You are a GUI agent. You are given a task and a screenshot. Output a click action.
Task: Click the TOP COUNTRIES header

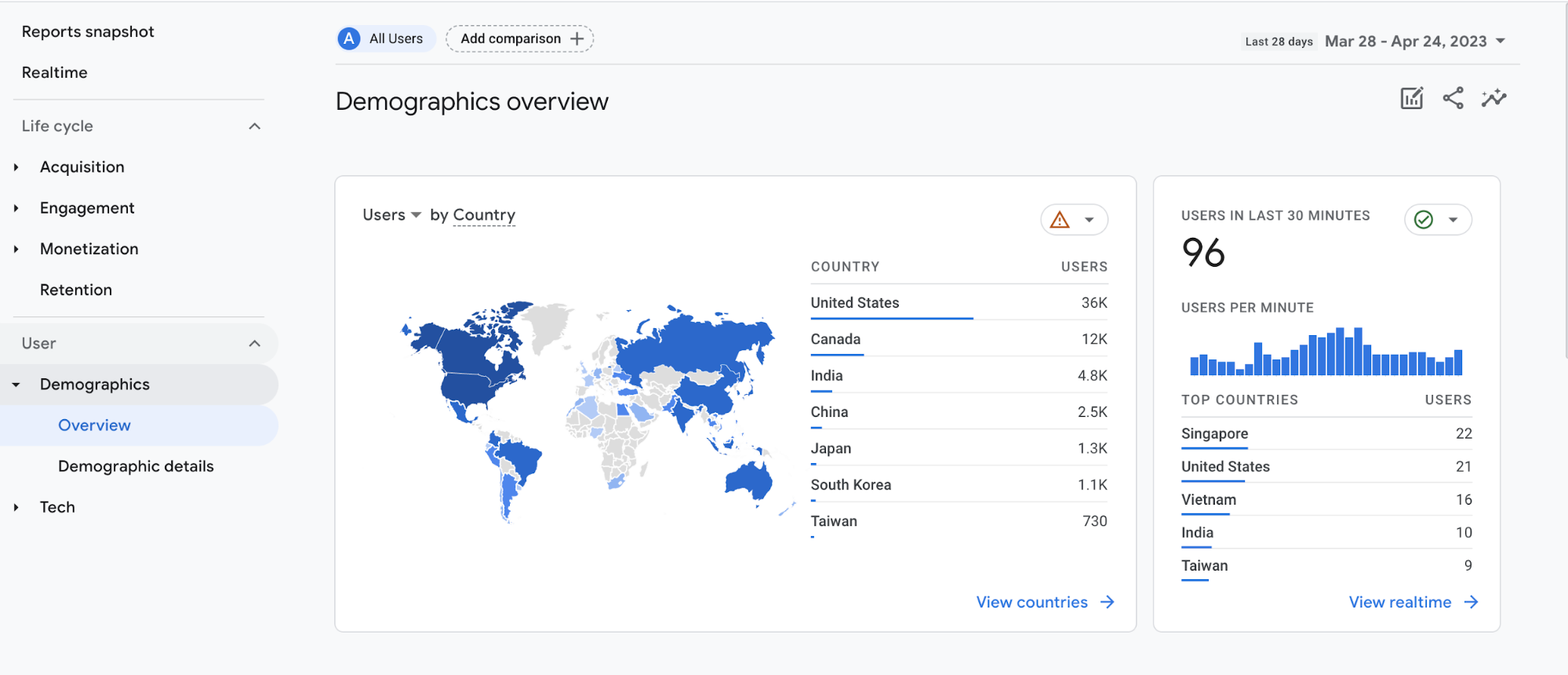click(x=1239, y=400)
